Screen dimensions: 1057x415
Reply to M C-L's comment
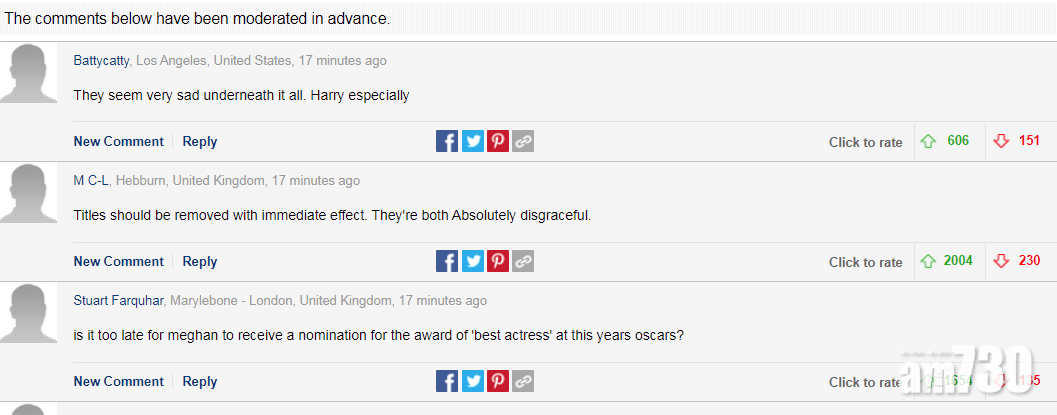pos(200,261)
